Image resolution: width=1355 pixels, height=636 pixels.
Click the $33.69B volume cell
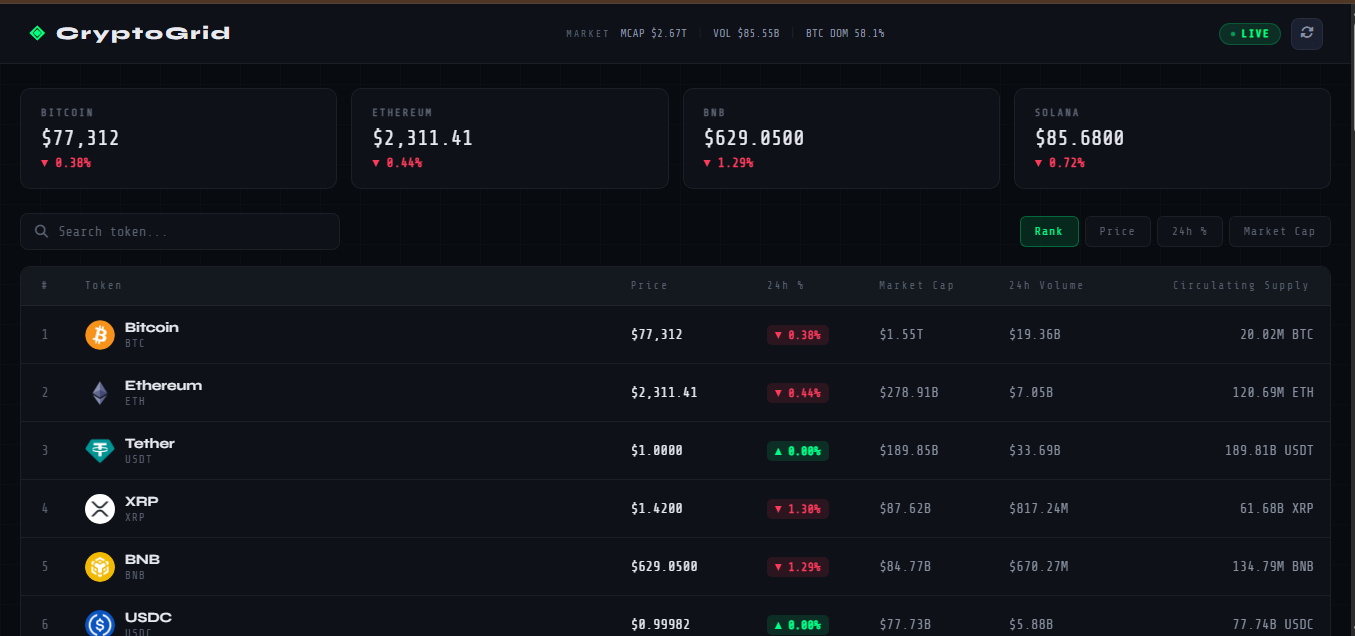tap(1035, 451)
